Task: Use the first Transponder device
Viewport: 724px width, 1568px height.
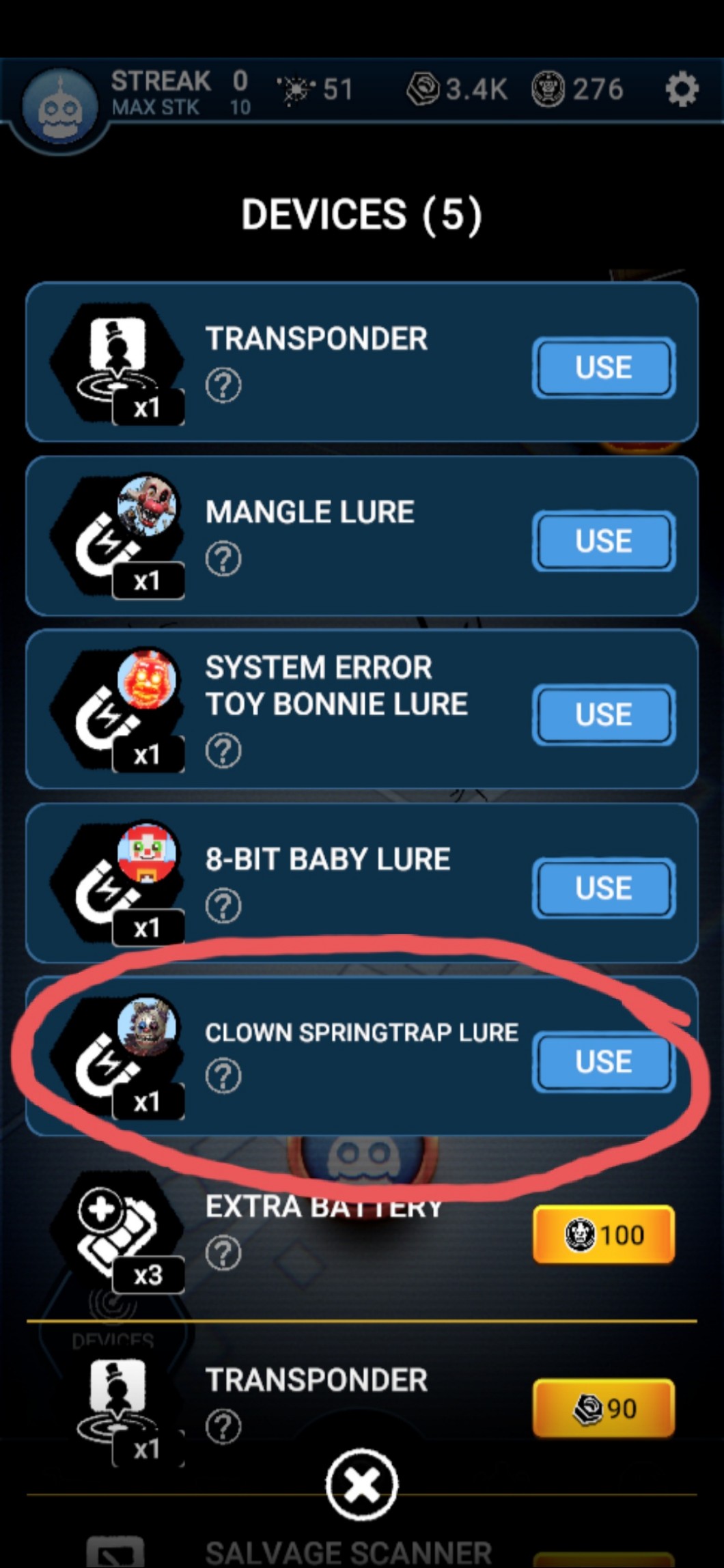Action: click(x=604, y=367)
